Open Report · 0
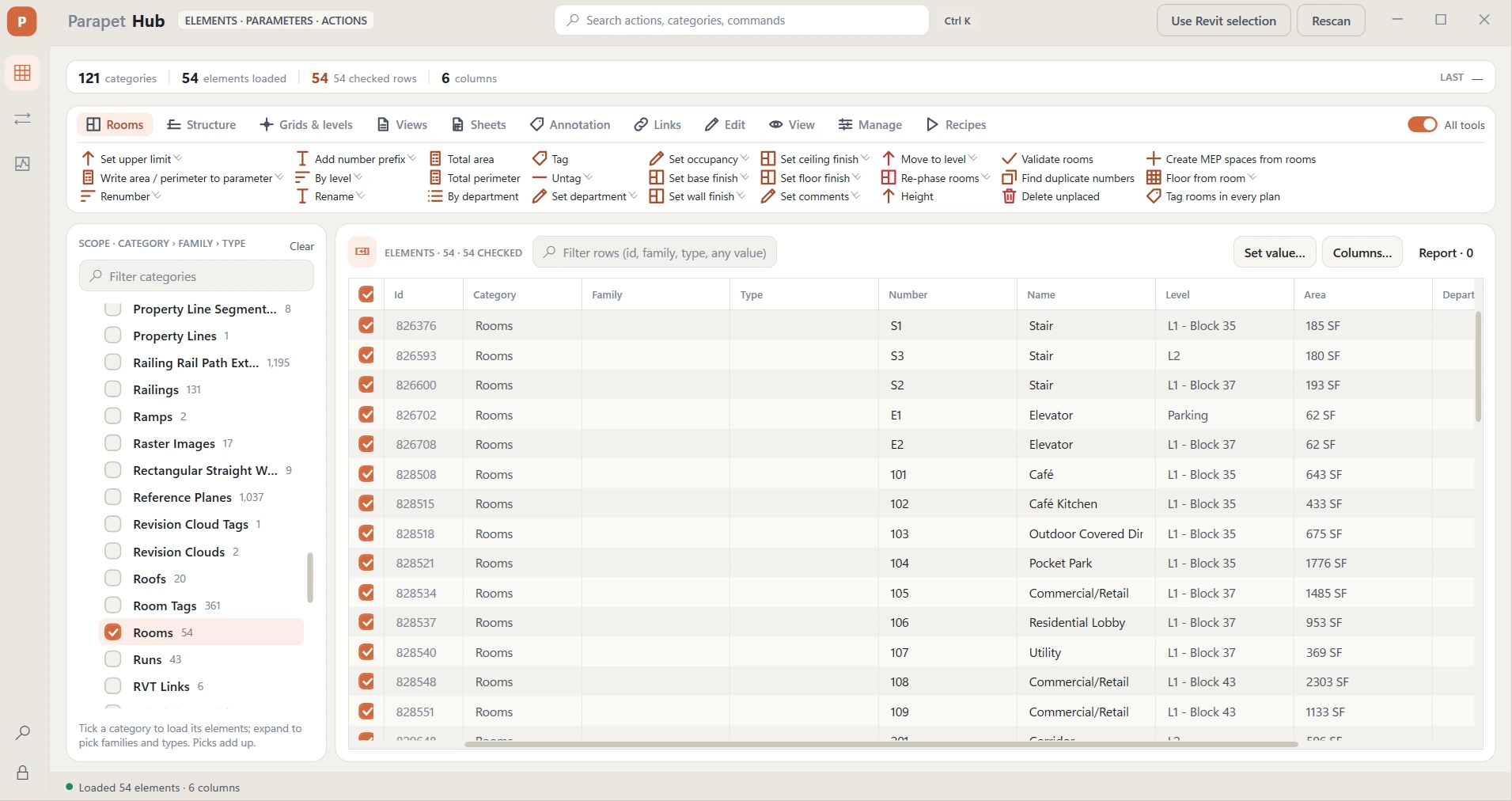The image size is (1512, 801). (1446, 252)
